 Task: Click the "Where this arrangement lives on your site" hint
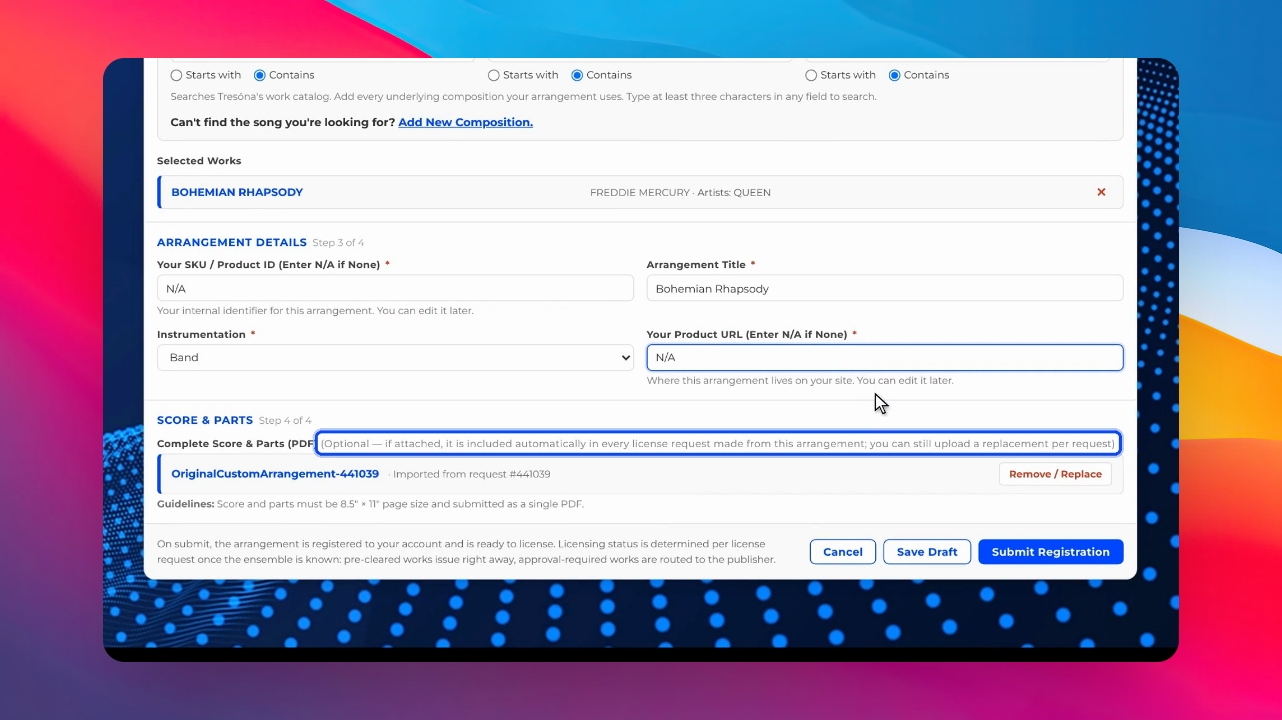pos(800,380)
